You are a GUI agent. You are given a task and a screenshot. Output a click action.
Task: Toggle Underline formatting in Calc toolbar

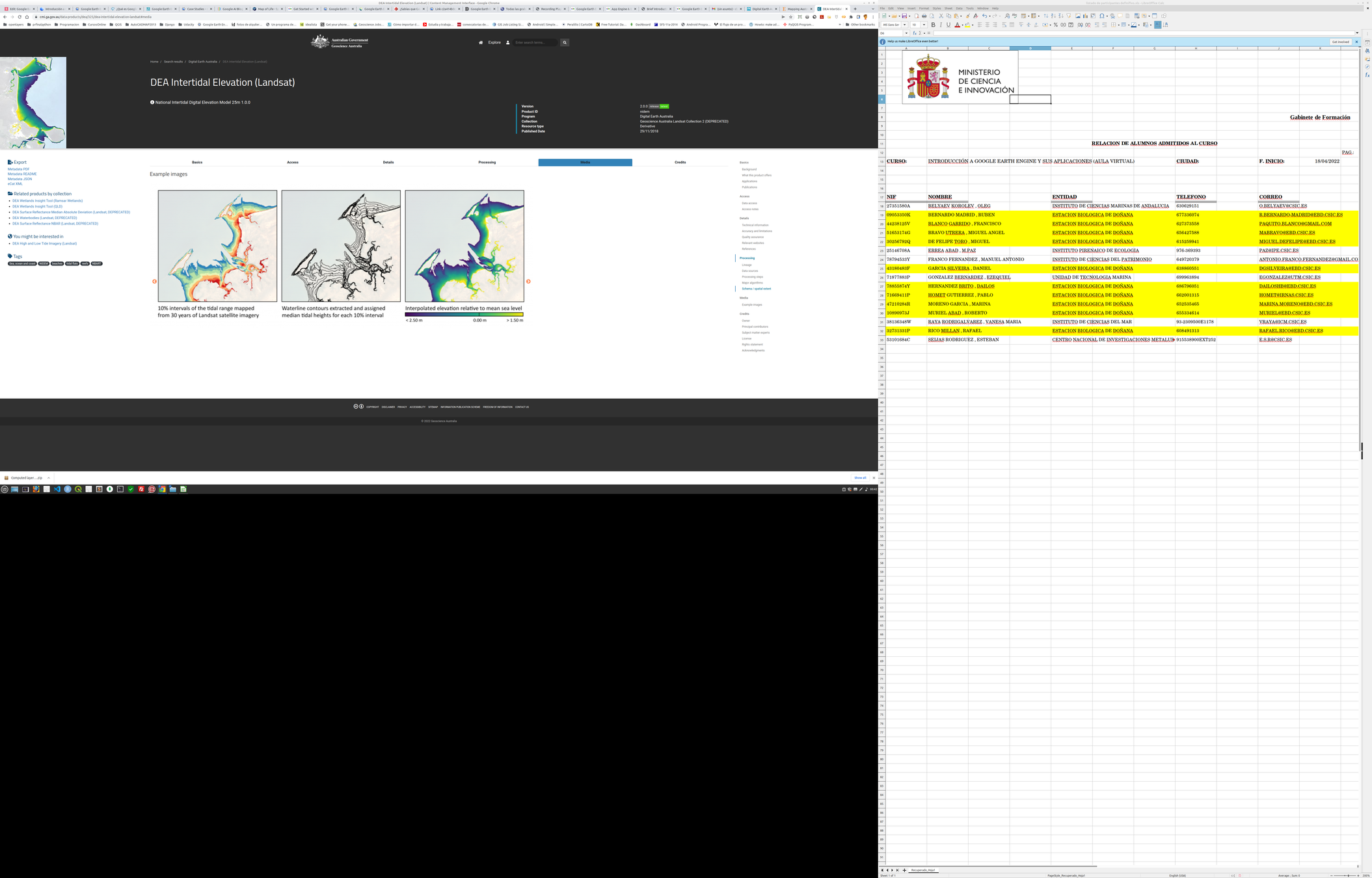click(948, 25)
